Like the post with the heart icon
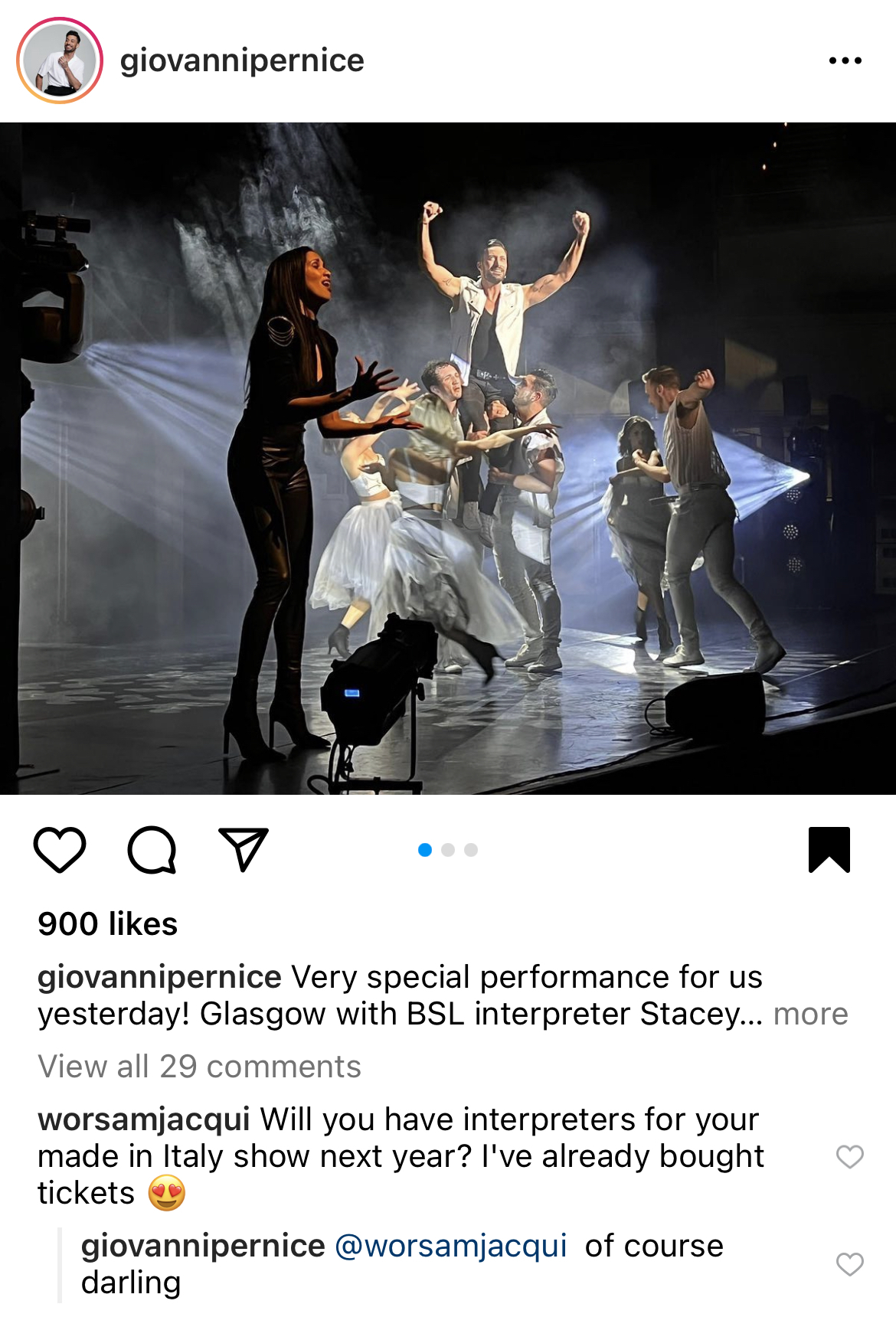 coord(60,850)
